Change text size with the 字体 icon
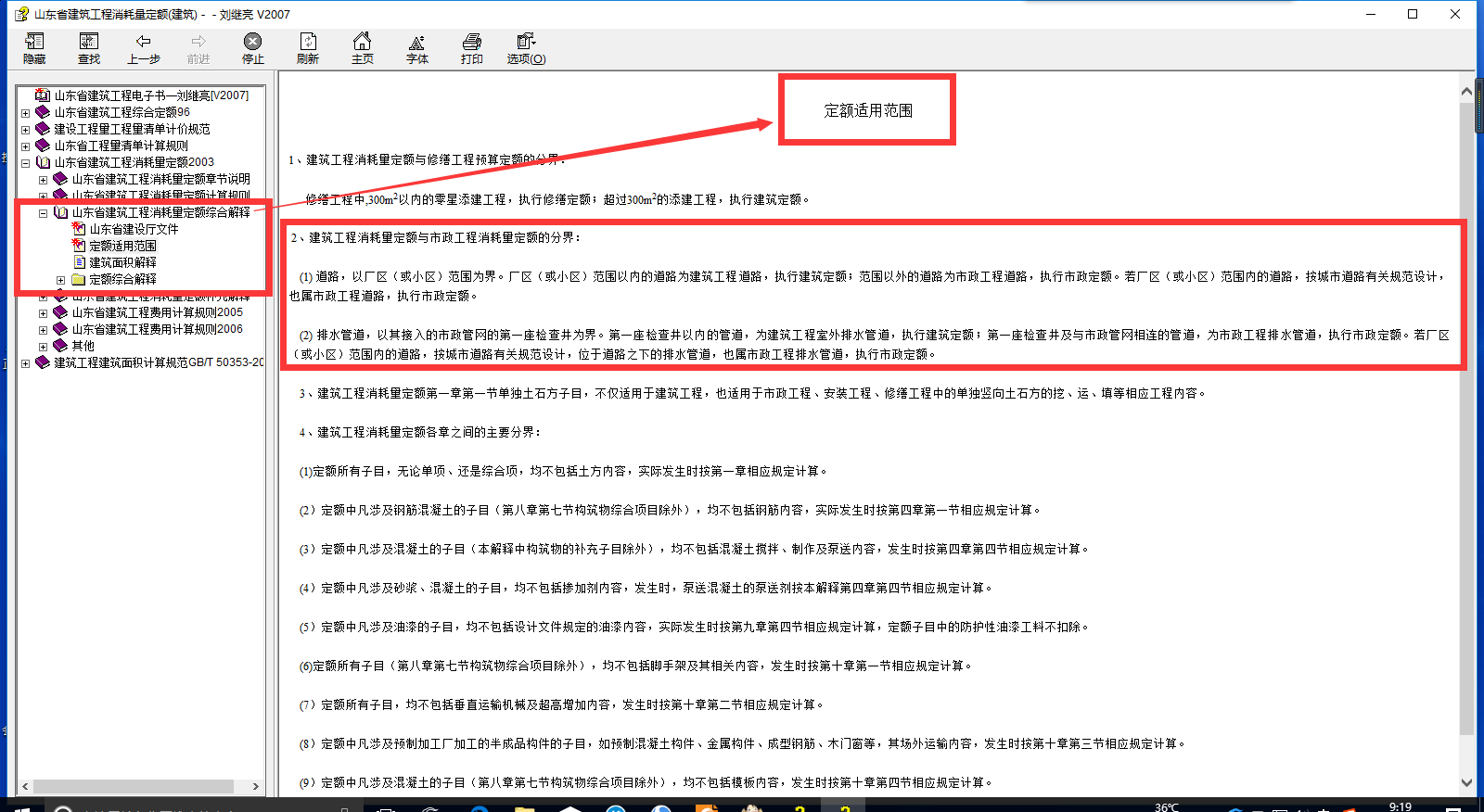Image resolution: width=1484 pixels, height=812 pixels. pos(417,42)
